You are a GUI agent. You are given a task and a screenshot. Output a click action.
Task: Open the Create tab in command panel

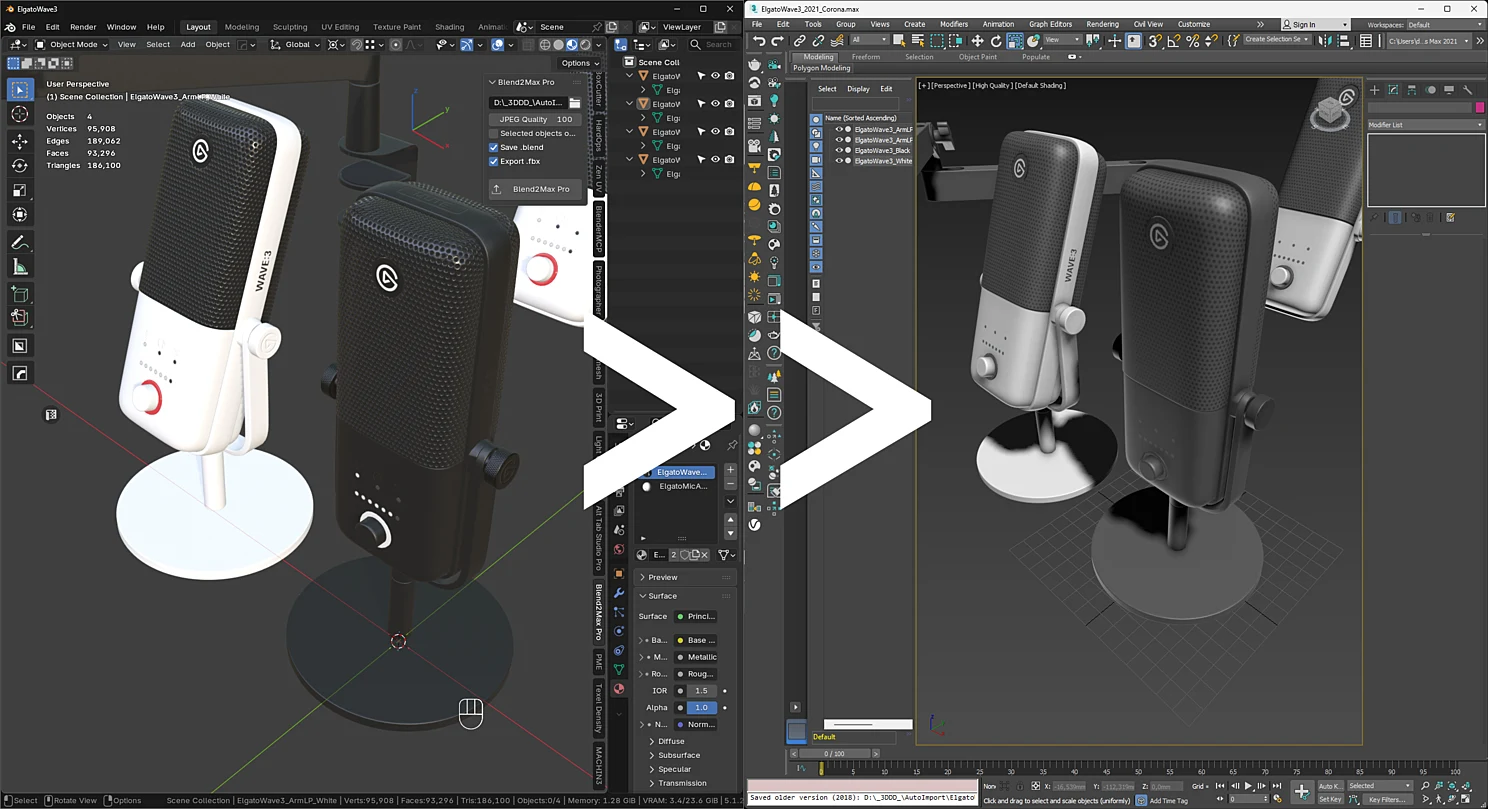tap(1374, 90)
